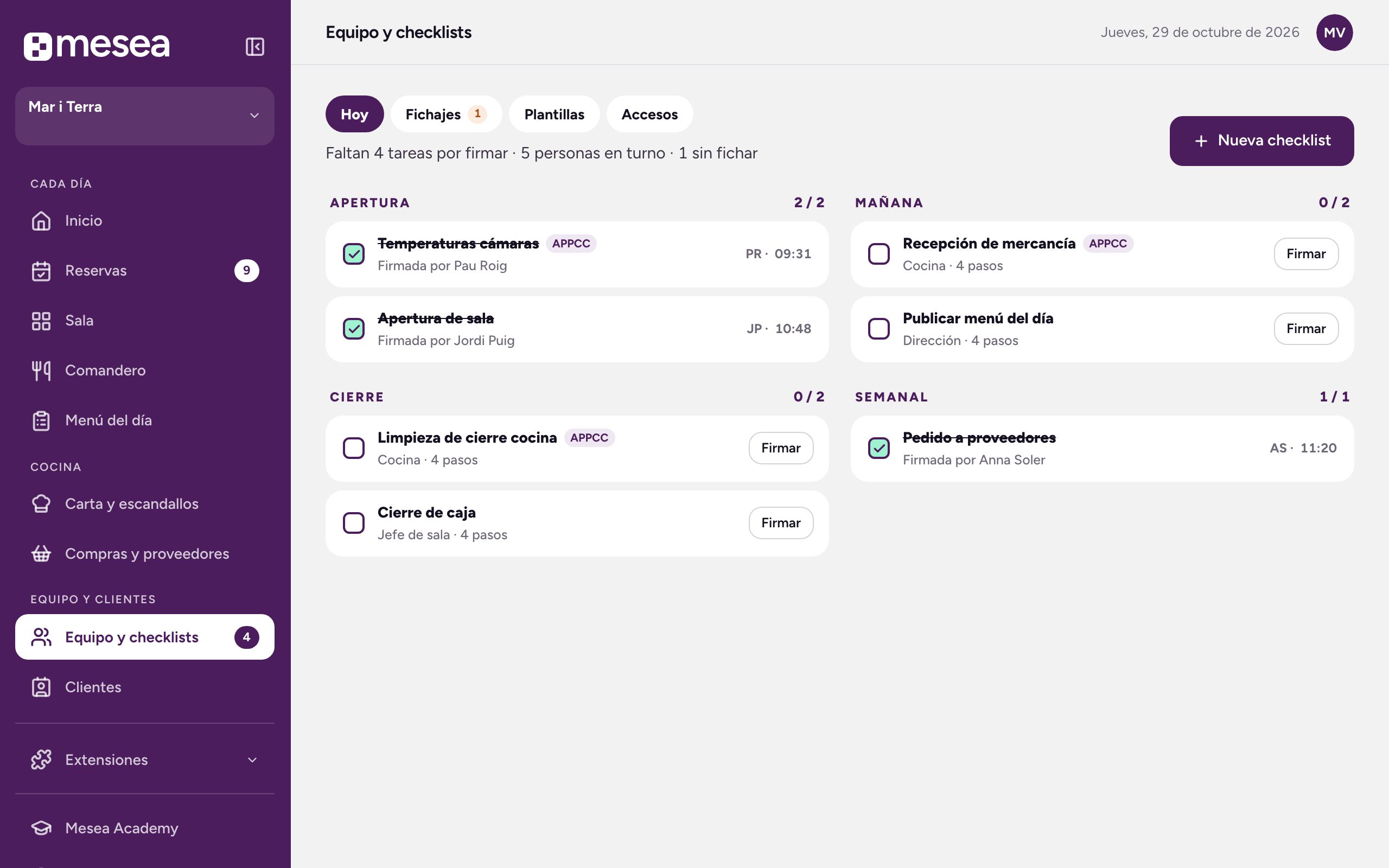Open Mesea Academy graduation cap icon
The image size is (1389, 868).
(41, 828)
